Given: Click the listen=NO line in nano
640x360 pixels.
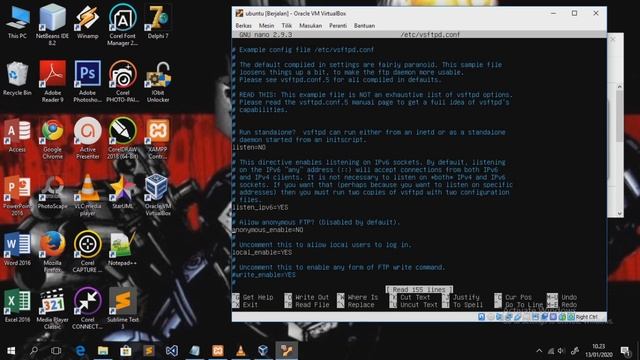Looking at the screenshot, I should point(249,147).
